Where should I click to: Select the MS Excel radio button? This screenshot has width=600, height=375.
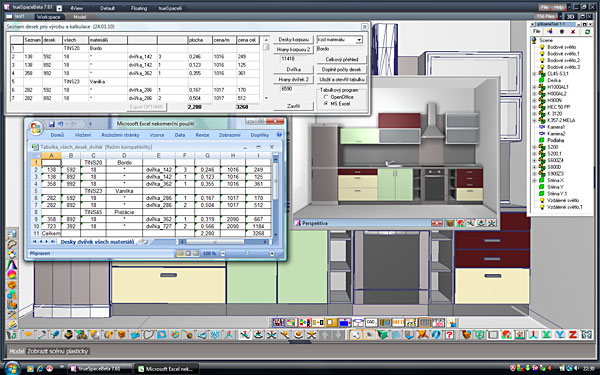pos(326,104)
